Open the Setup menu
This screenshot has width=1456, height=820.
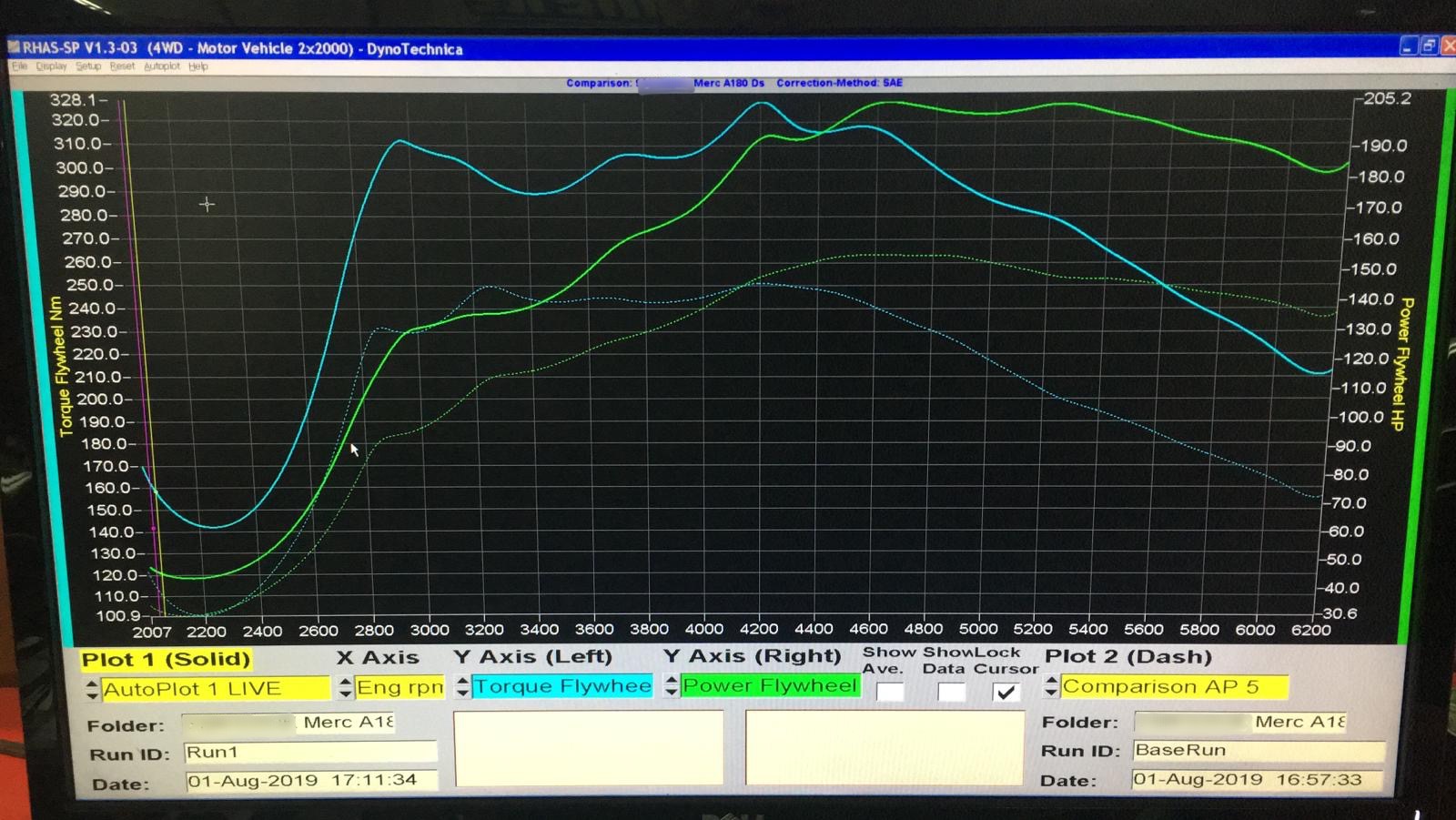point(88,66)
